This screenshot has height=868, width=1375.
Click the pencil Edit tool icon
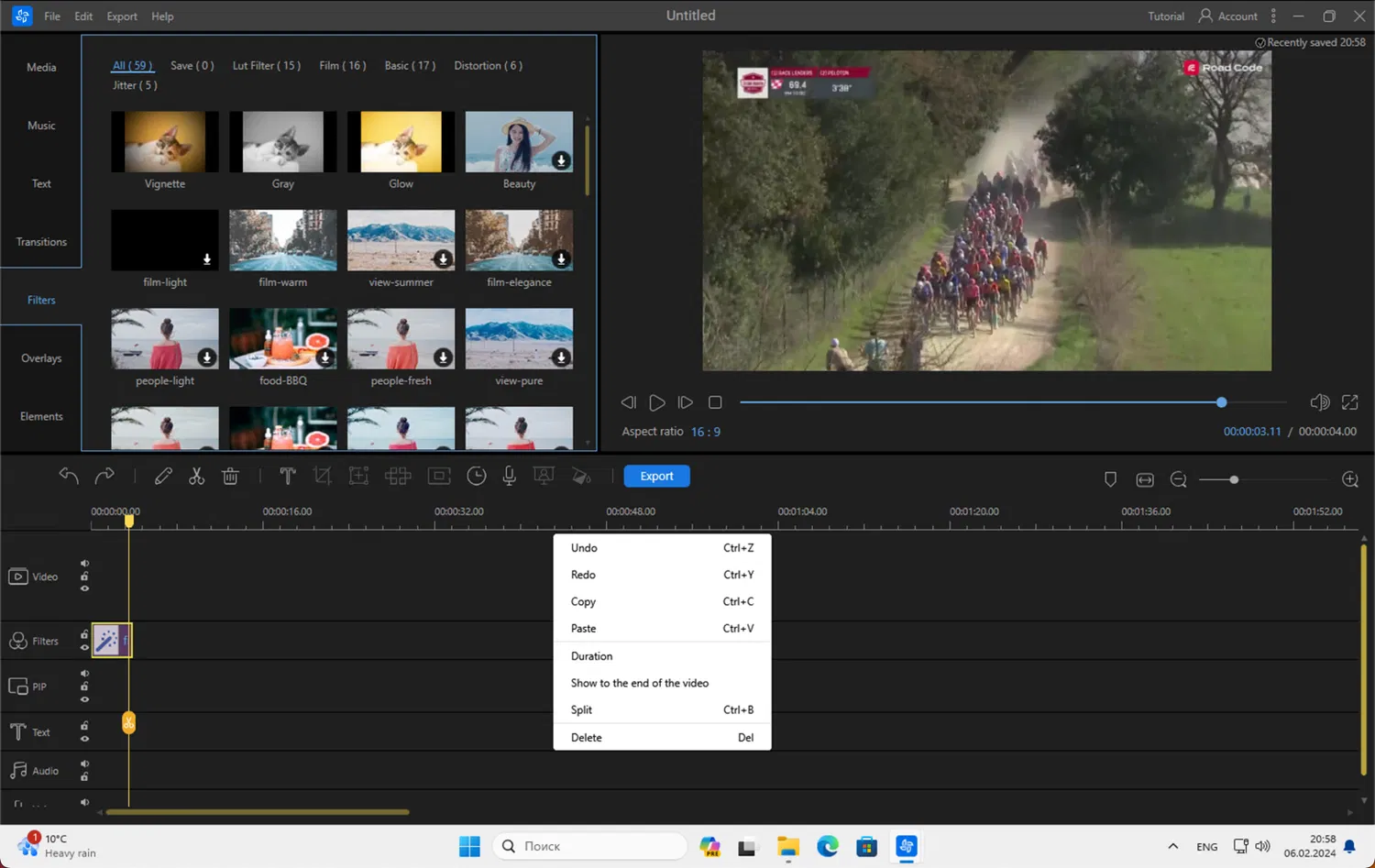[x=163, y=477]
